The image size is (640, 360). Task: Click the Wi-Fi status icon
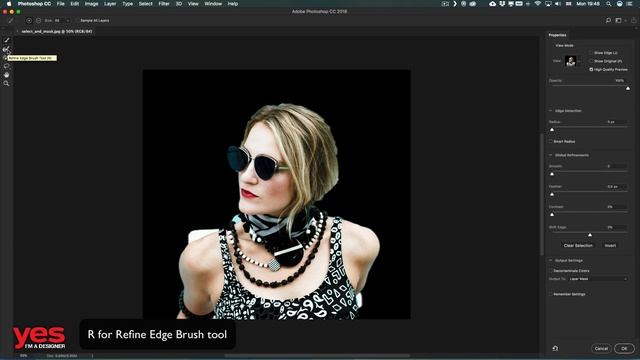tap(538, 4)
